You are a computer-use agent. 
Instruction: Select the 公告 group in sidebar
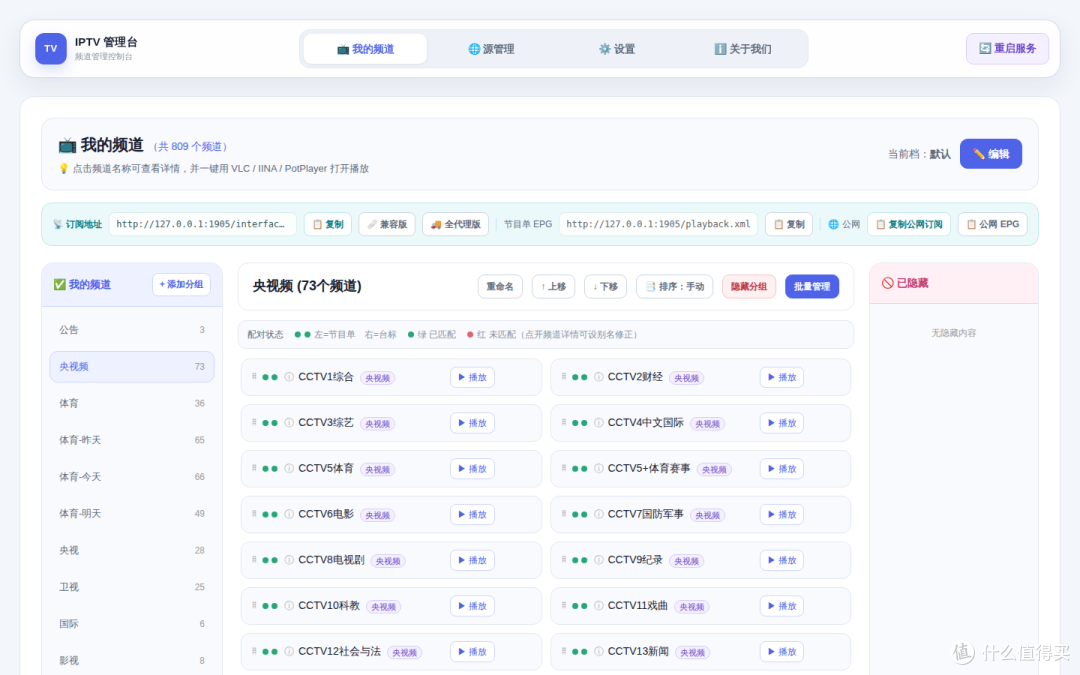coord(132,330)
